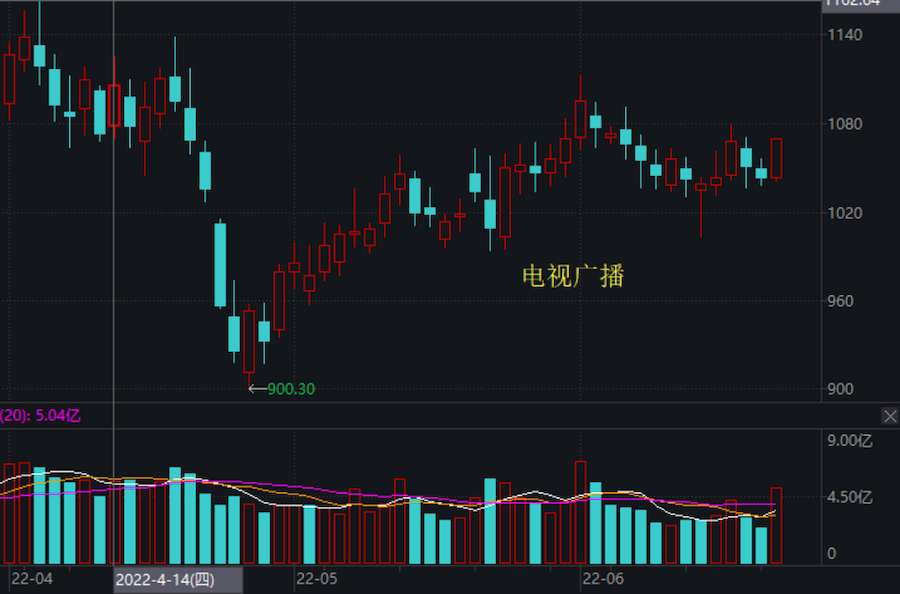
Task: Select the 9.00亿 volume axis label
Action: coord(849,441)
